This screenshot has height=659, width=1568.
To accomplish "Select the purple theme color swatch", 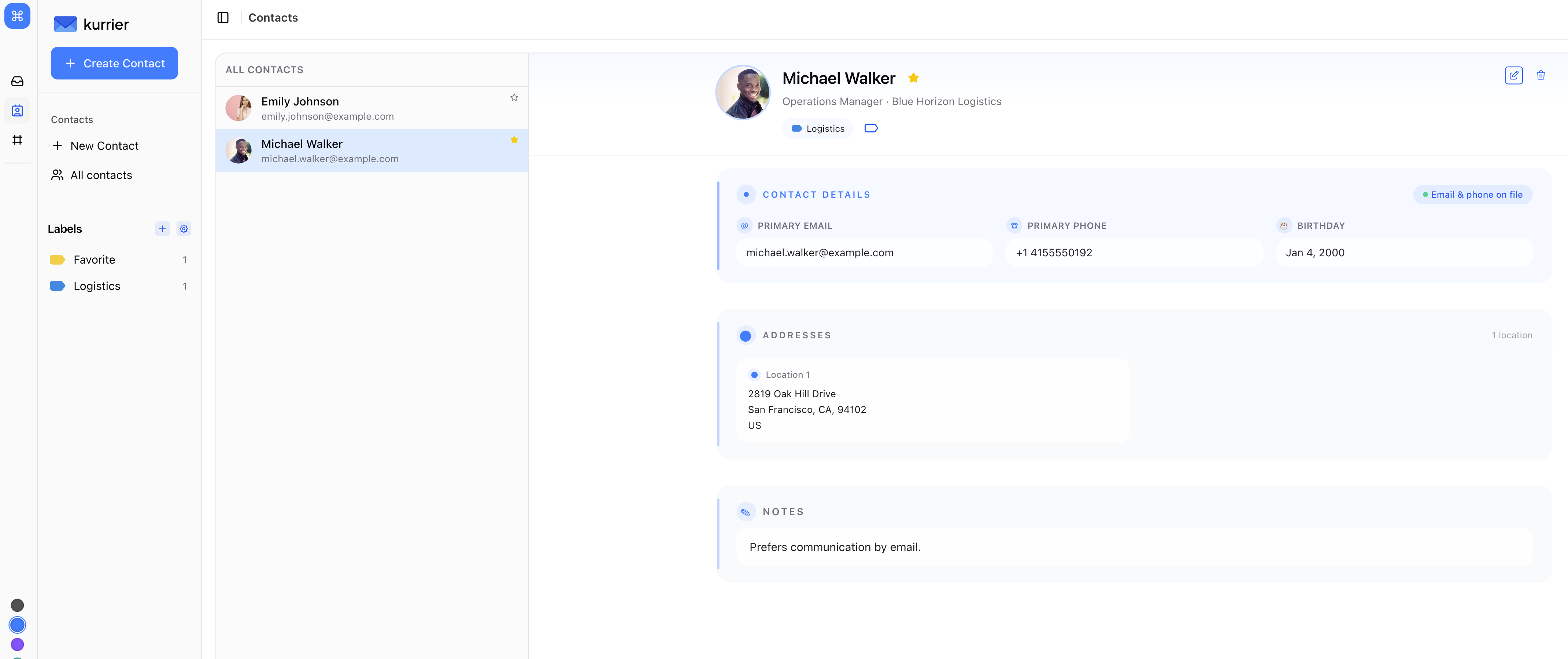I will pos(17,644).
